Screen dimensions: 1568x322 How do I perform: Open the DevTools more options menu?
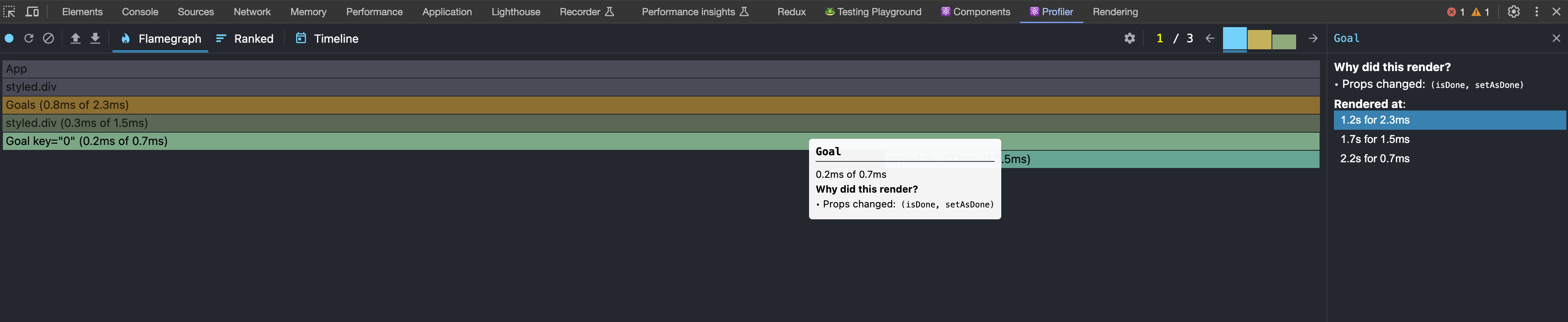point(1537,11)
